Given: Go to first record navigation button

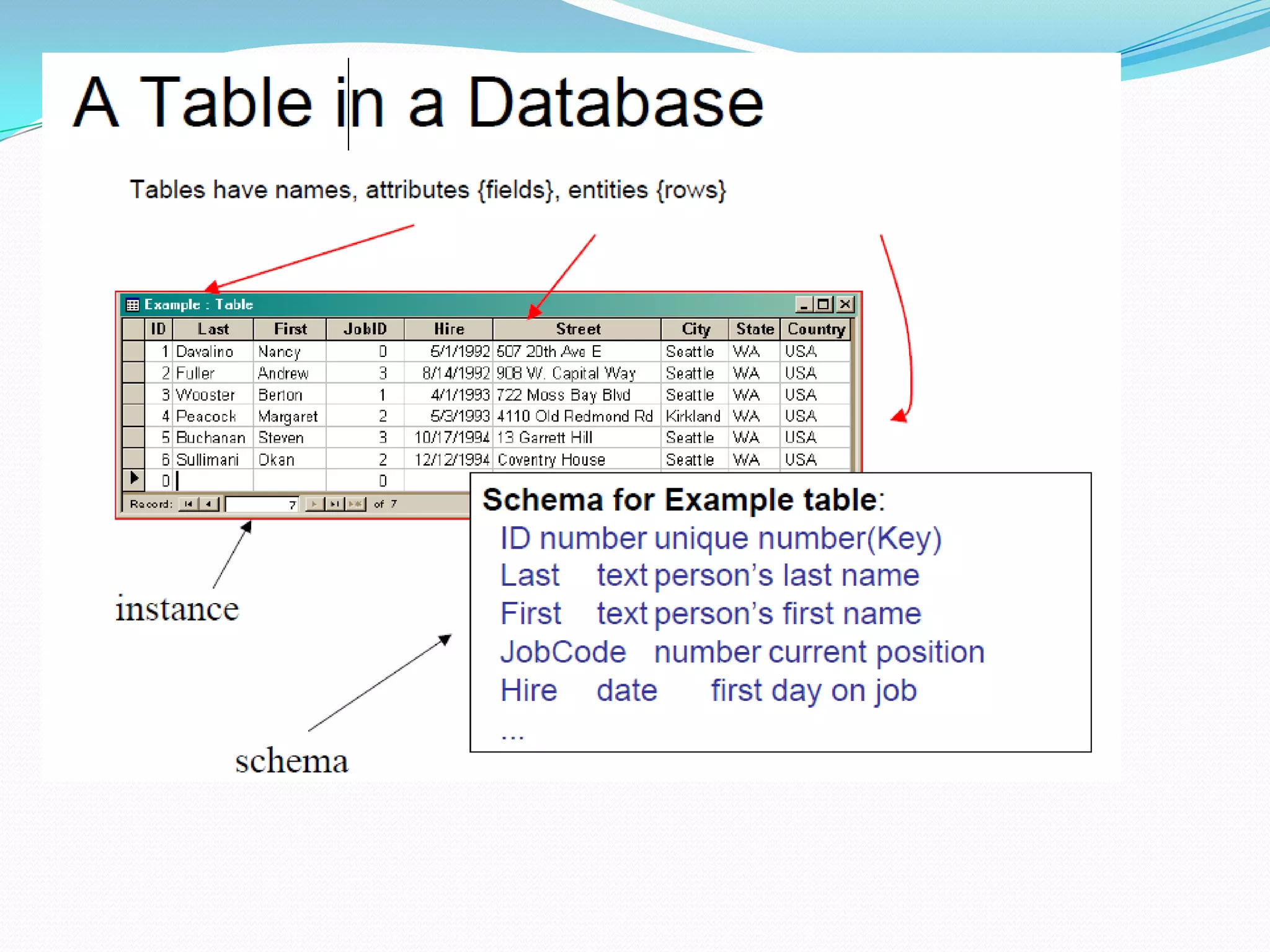Looking at the screenshot, I should click(x=188, y=504).
